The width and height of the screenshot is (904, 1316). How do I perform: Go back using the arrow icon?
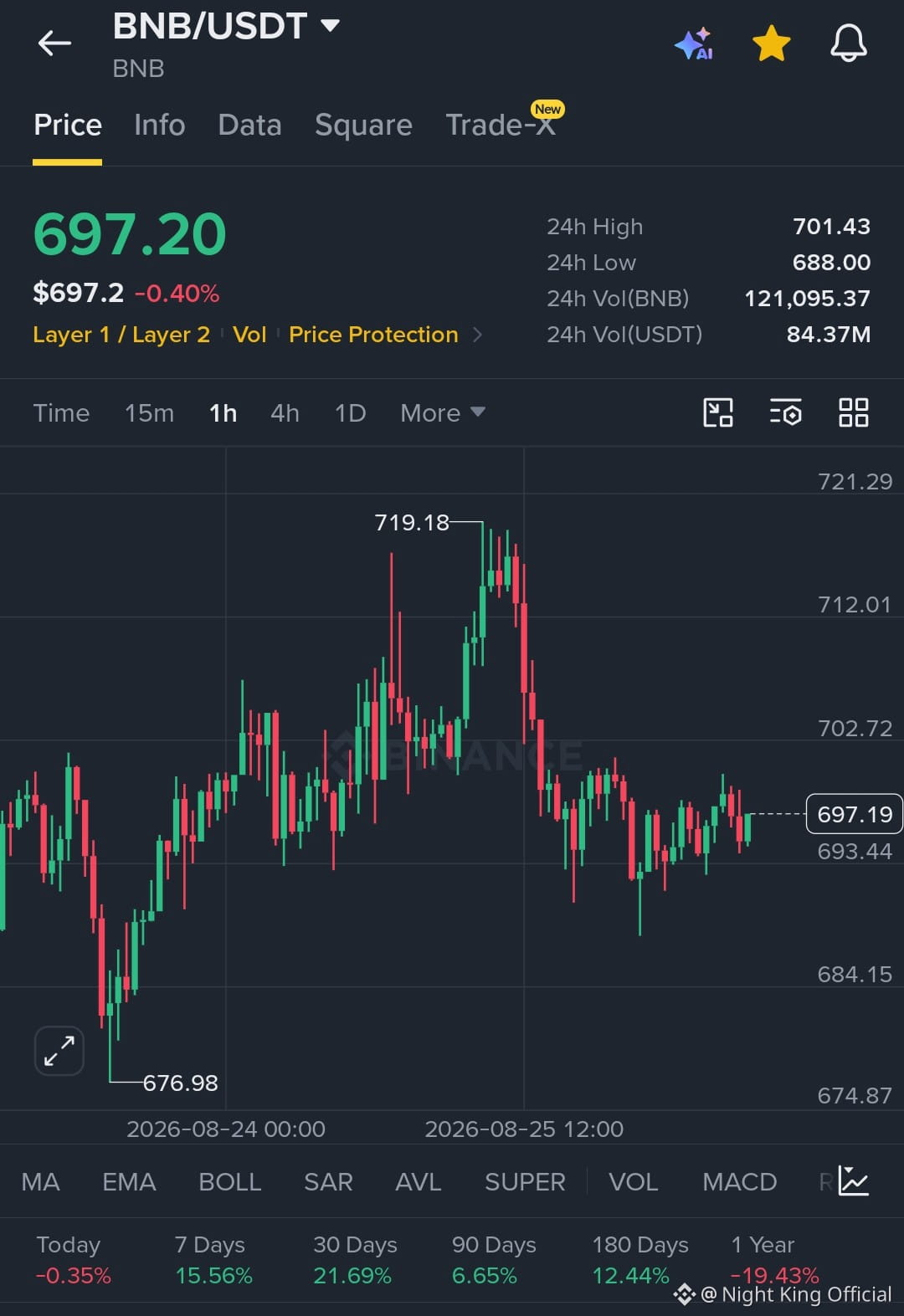(54, 44)
